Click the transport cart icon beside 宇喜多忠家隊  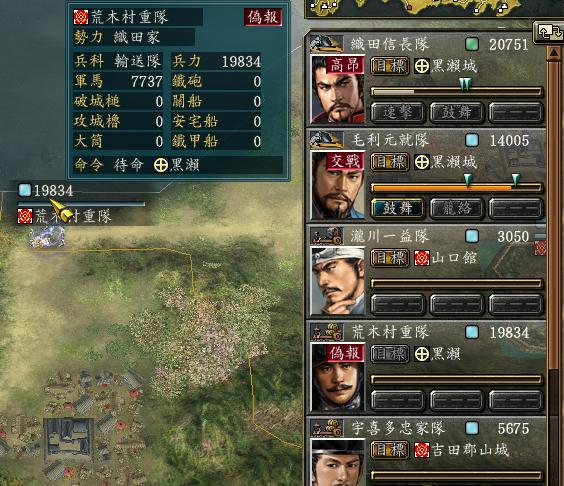click(x=326, y=428)
